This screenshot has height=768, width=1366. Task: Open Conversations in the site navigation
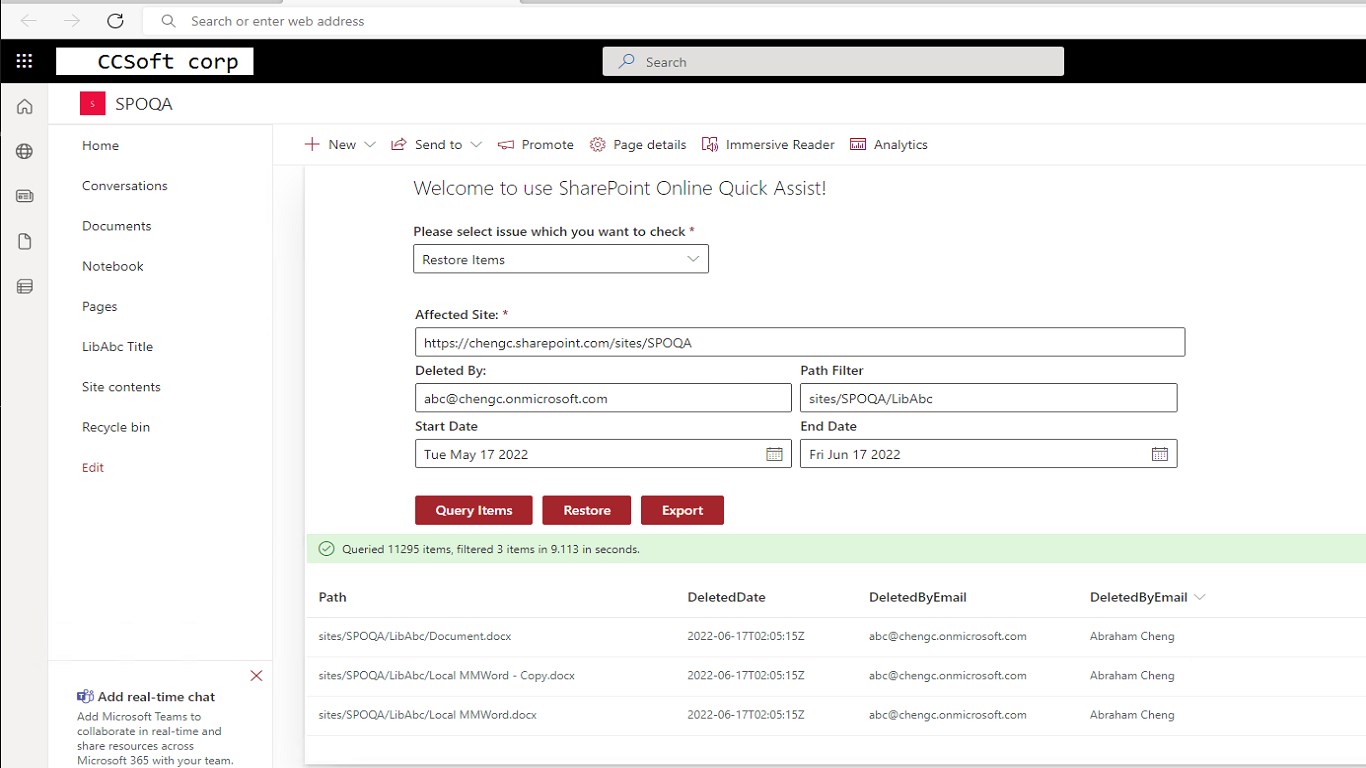(125, 186)
